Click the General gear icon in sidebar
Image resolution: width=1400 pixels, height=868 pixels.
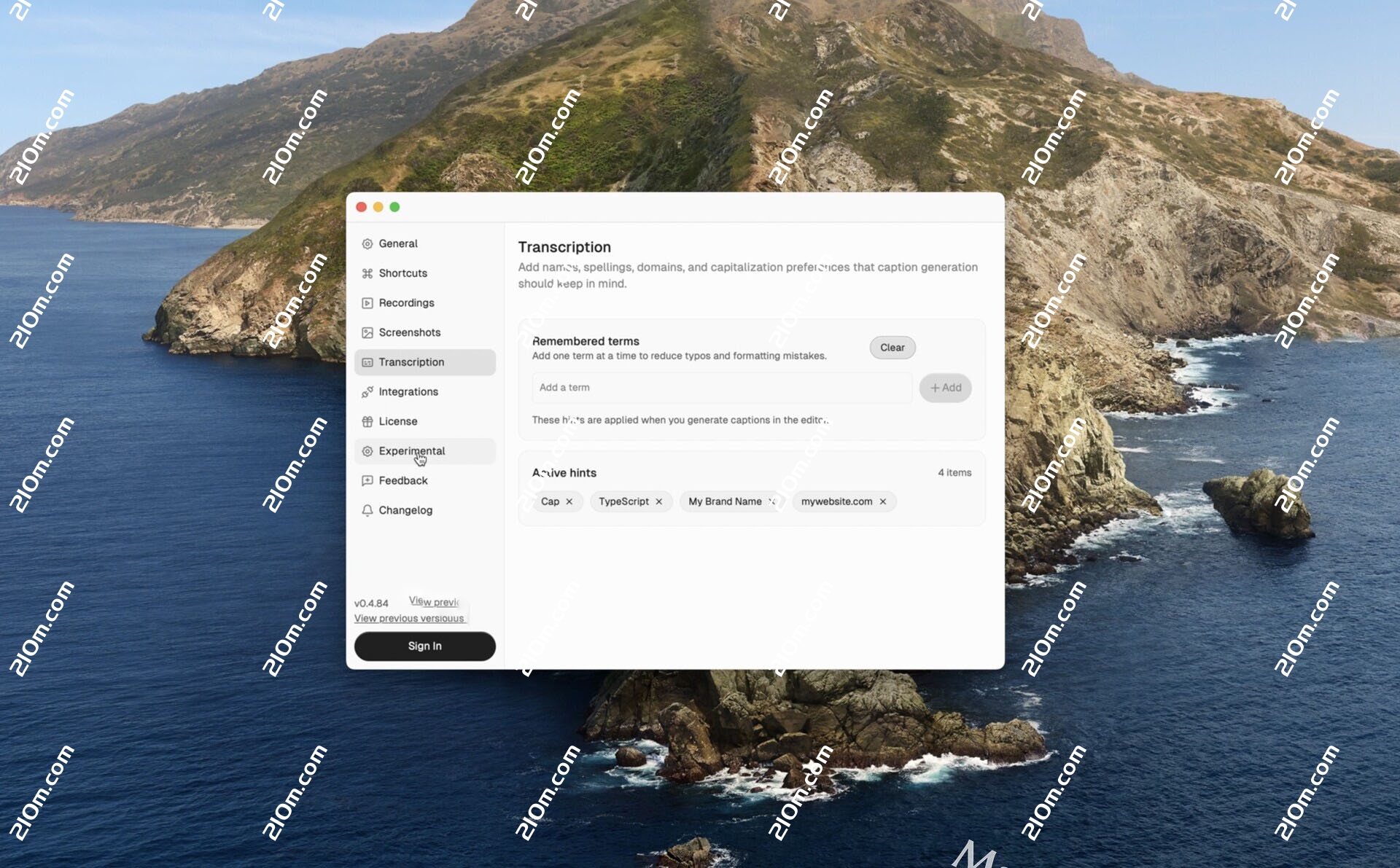(367, 243)
